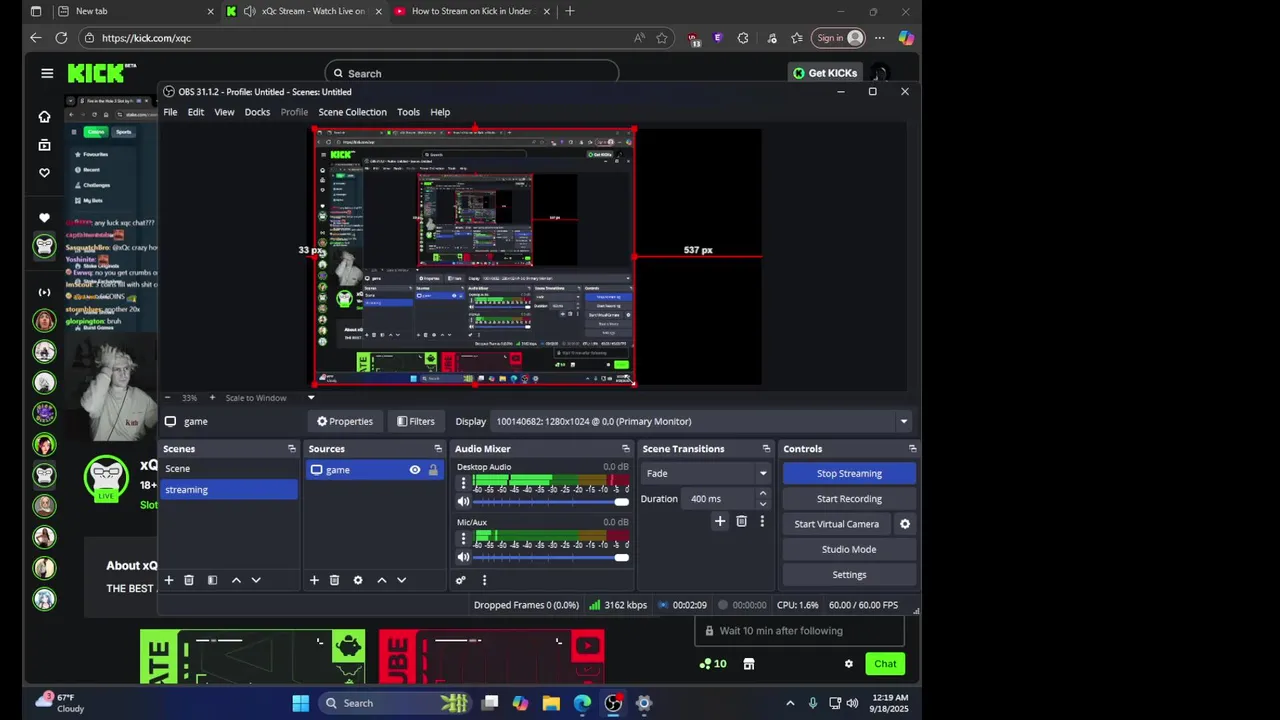Image resolution: width=1280 pixels, height=720 pixels.
Task: Move source up in the Sources dock
Action: pos(381,580)
